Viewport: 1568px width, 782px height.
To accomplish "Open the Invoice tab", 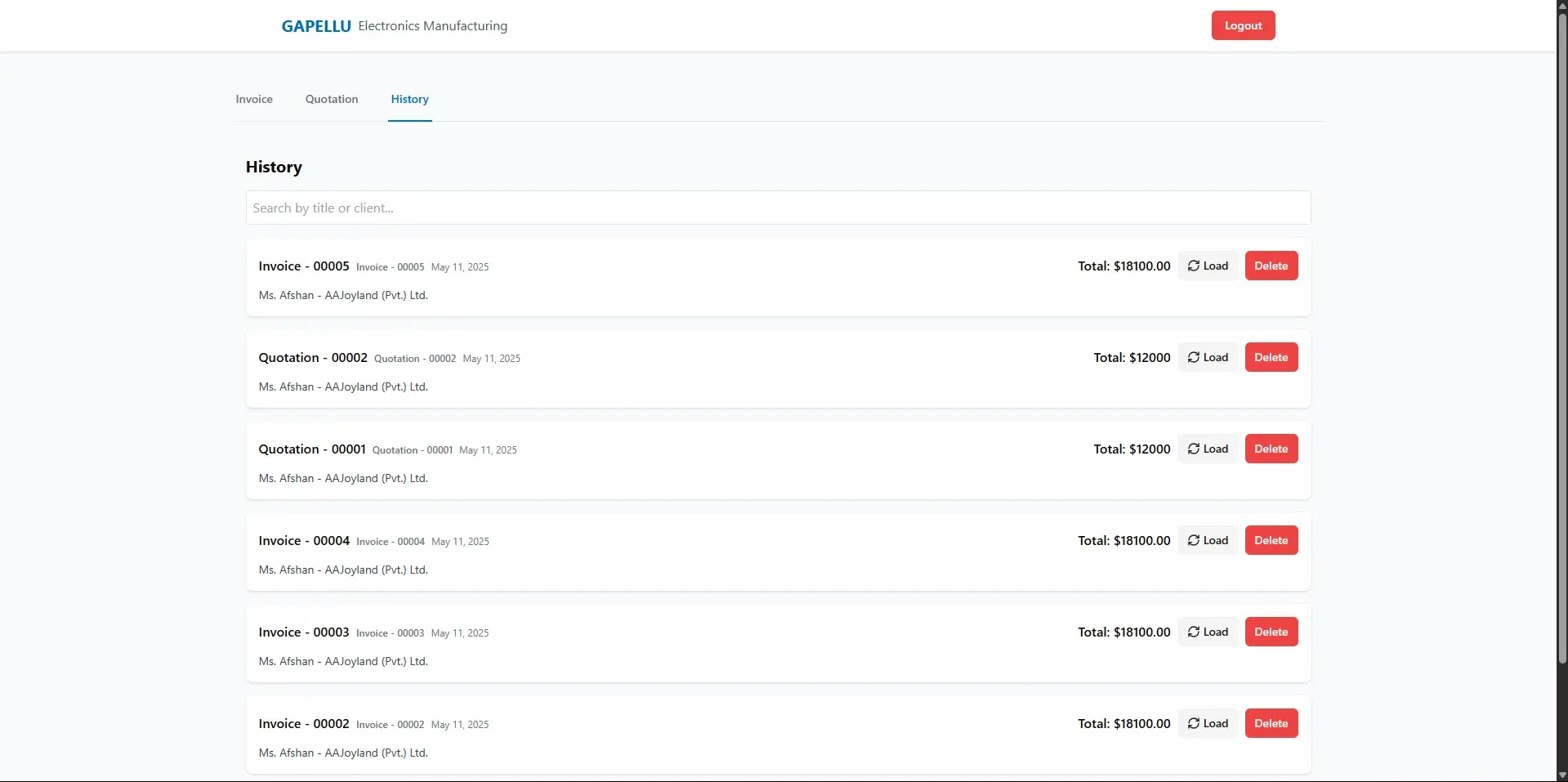I will (x=254, y=99).
